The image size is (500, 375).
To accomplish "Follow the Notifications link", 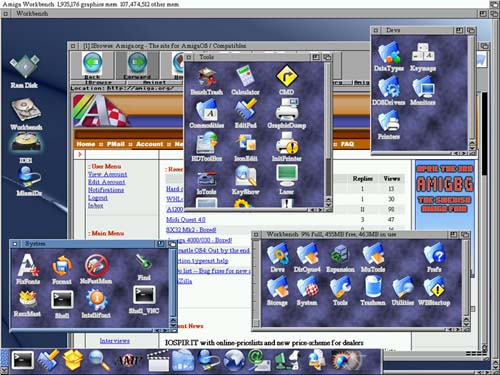I will click(x=106, y=190).
